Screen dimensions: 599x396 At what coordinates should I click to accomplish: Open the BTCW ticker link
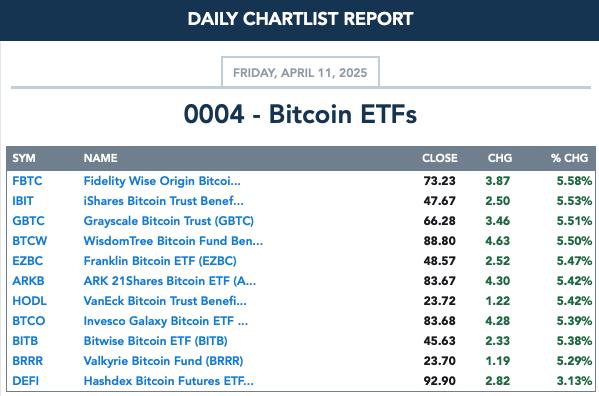click(x=30, y=241)
